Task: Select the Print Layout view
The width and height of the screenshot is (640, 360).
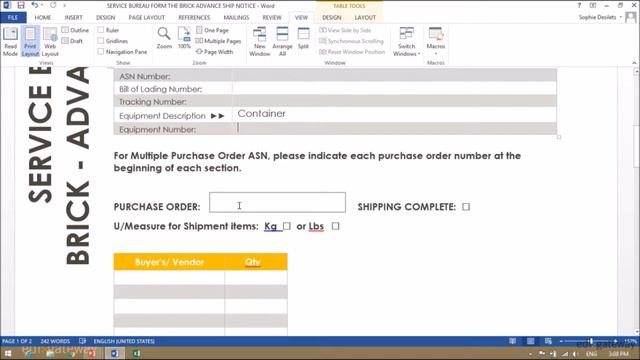Action: tap(30, 42)
